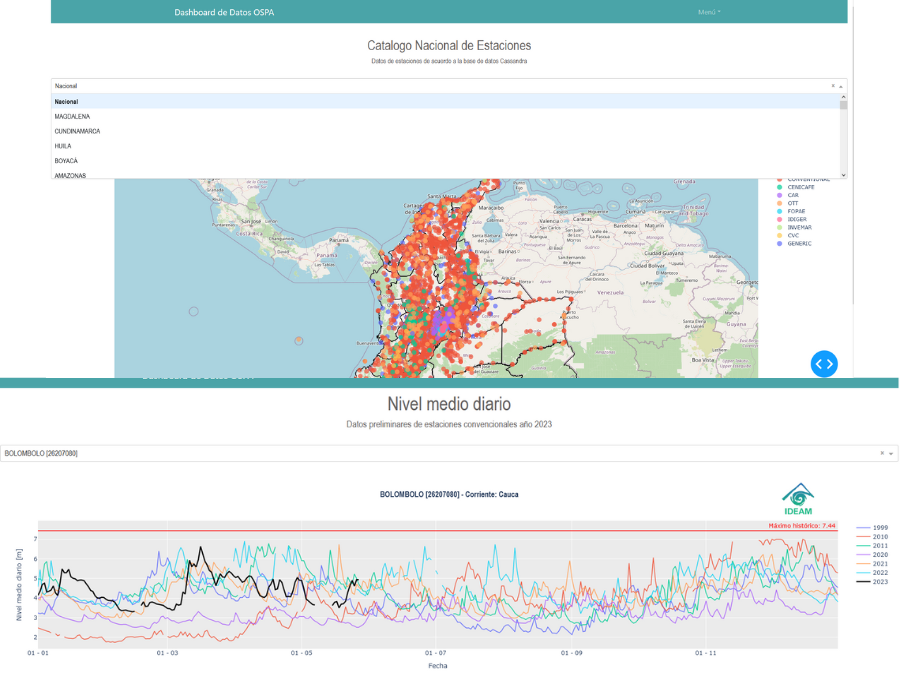Screen dimensions: 900x675
Task: Click the GENERIC legend marker dot
Action: tap(779, 243)
